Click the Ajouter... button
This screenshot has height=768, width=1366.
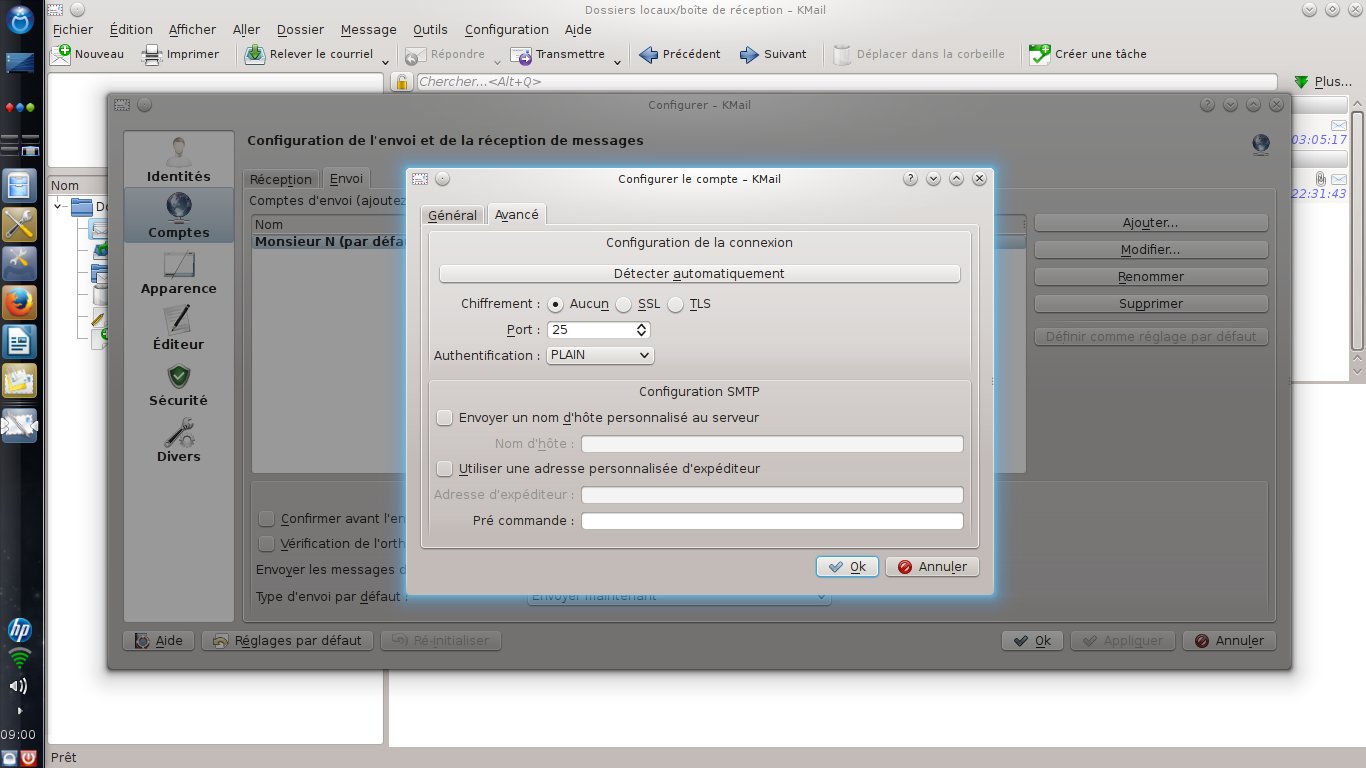pyautogui.click(x=1151, y=223)
